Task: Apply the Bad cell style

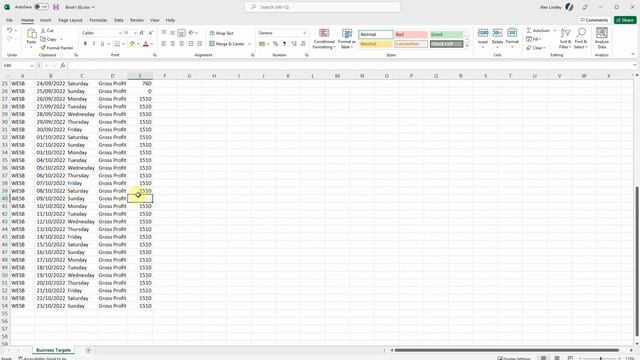Action: (x=411, y=35)
